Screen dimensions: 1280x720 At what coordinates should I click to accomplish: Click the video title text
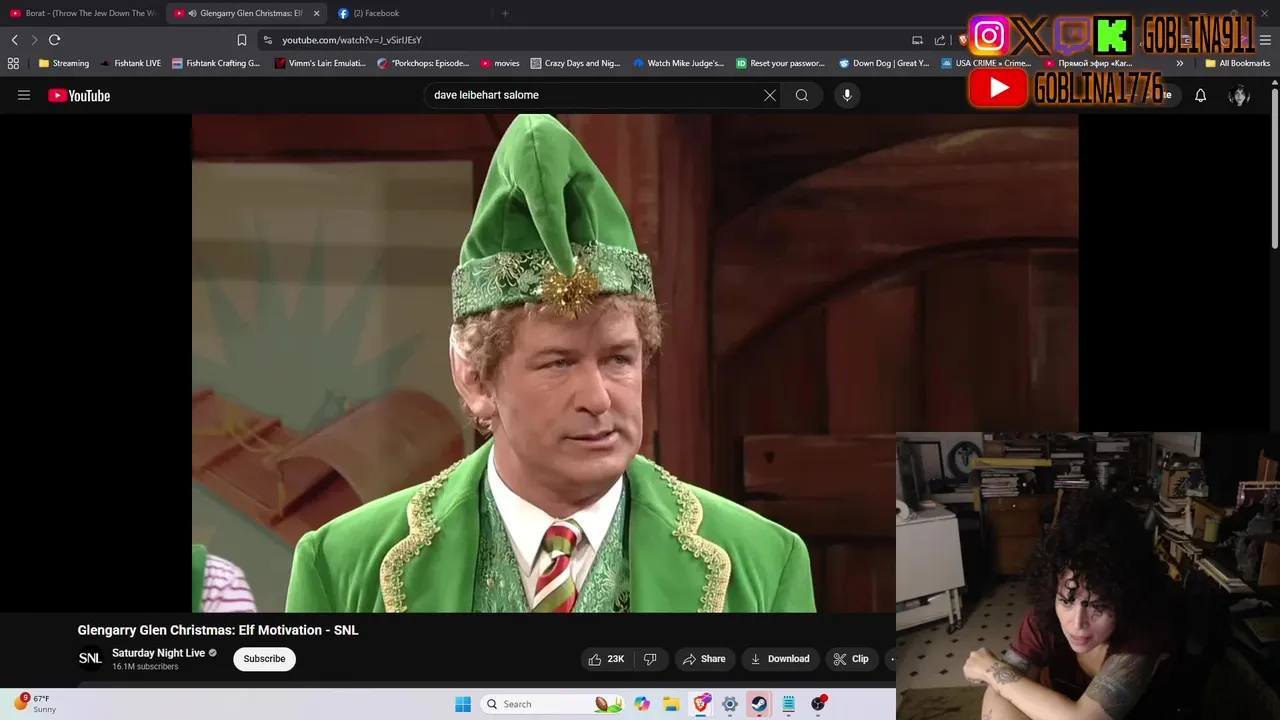(x=218, y=630)
